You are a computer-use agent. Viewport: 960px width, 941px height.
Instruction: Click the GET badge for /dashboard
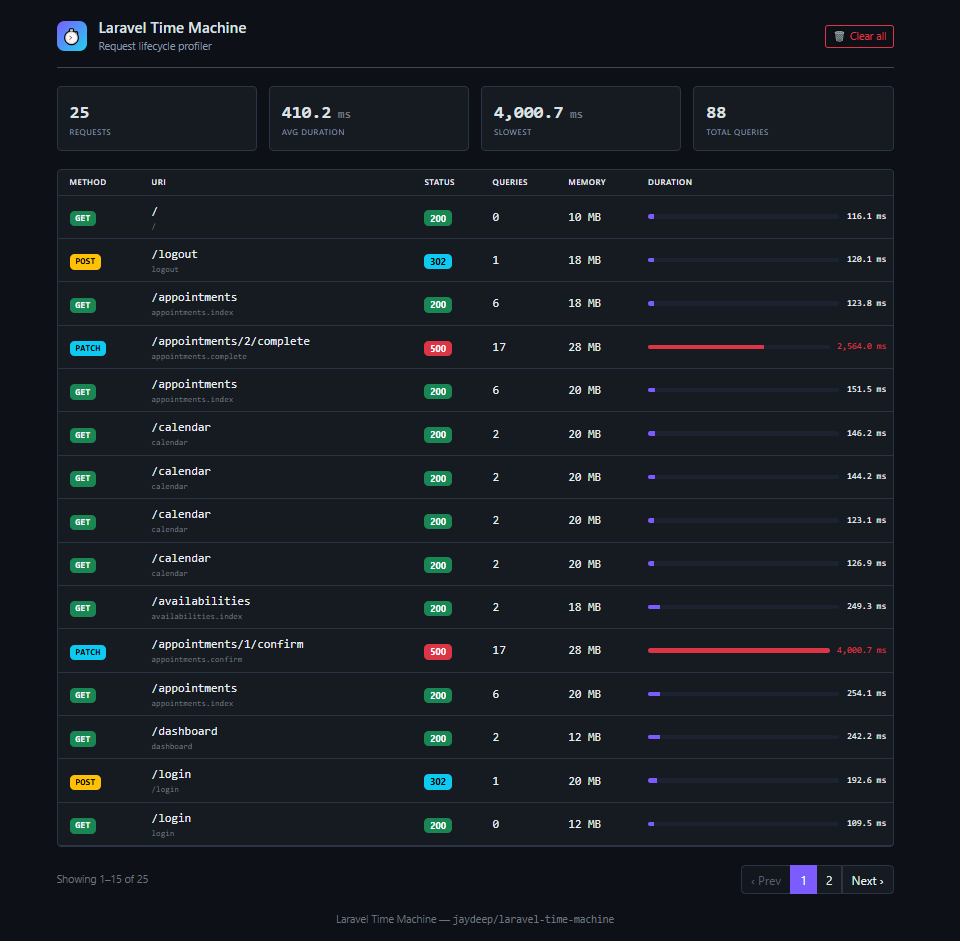click(83, 739)
